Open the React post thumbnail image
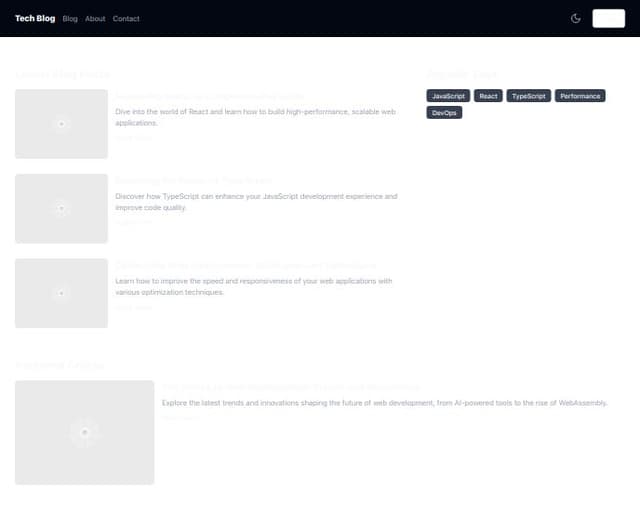640x515 pixels. (61, 124)
